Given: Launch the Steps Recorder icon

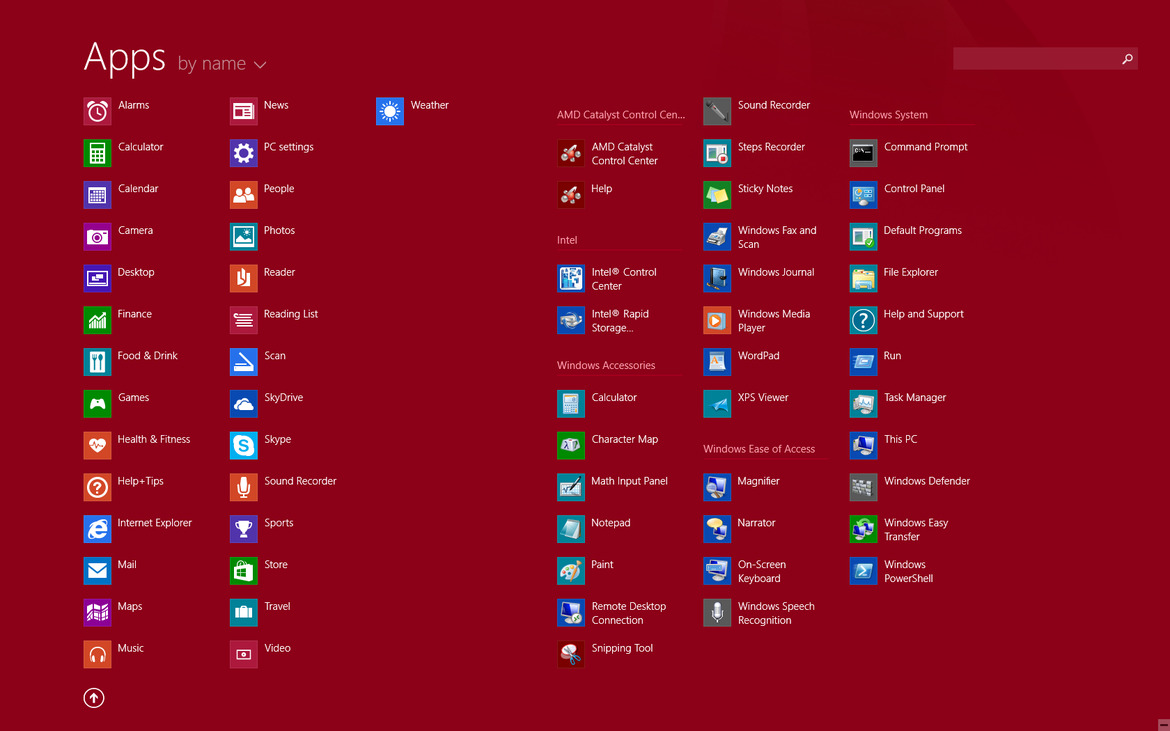Looking at the screenshot, I should (717, 153).
